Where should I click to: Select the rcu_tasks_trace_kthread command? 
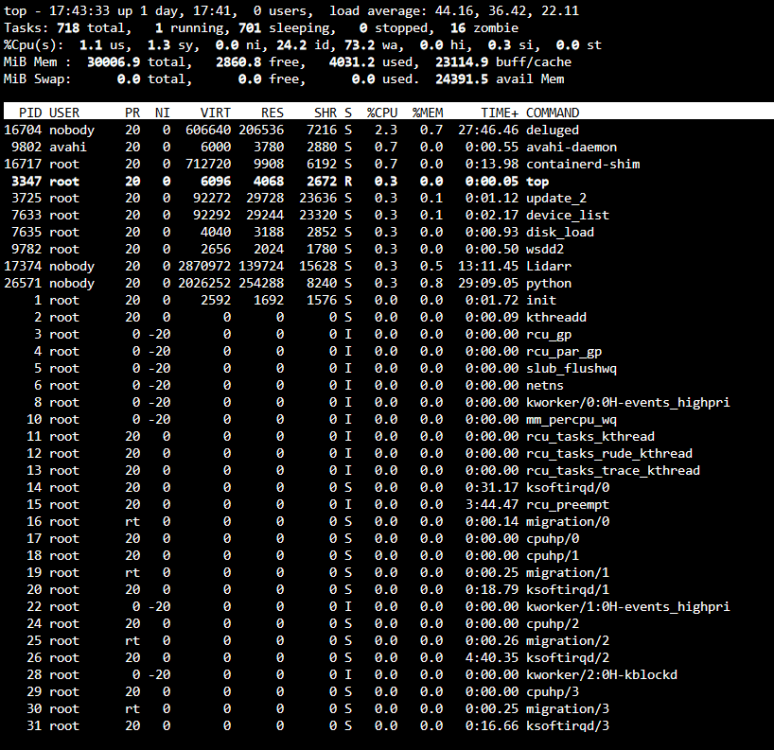coord(613,471)
